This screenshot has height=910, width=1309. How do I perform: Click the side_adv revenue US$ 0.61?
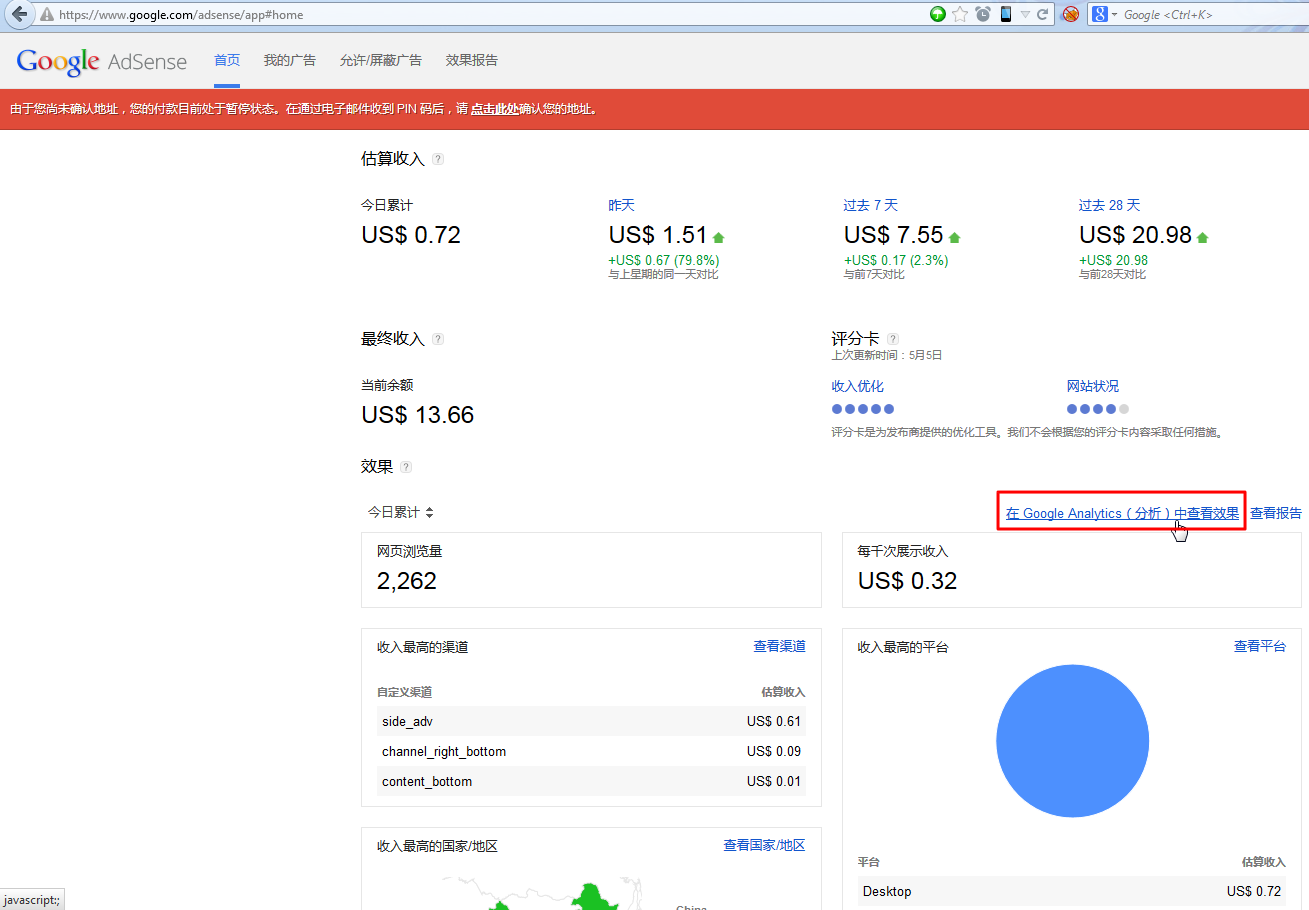pyautogui.click(x=774, y=721)
